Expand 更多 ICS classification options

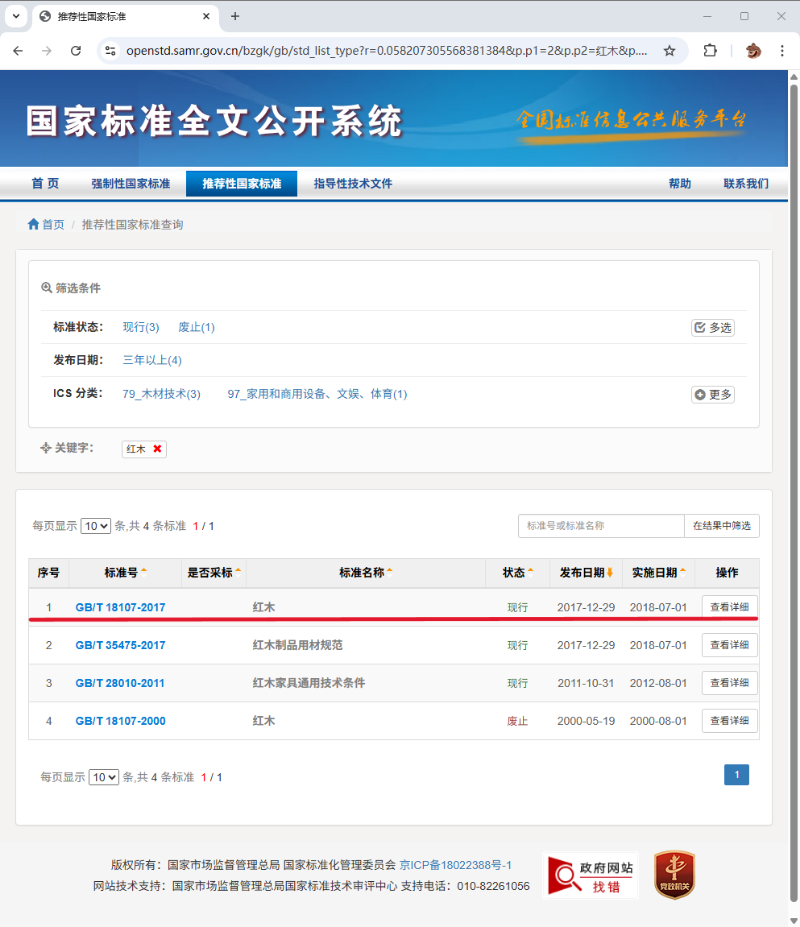pyautogui.click(x=713, y=395)
